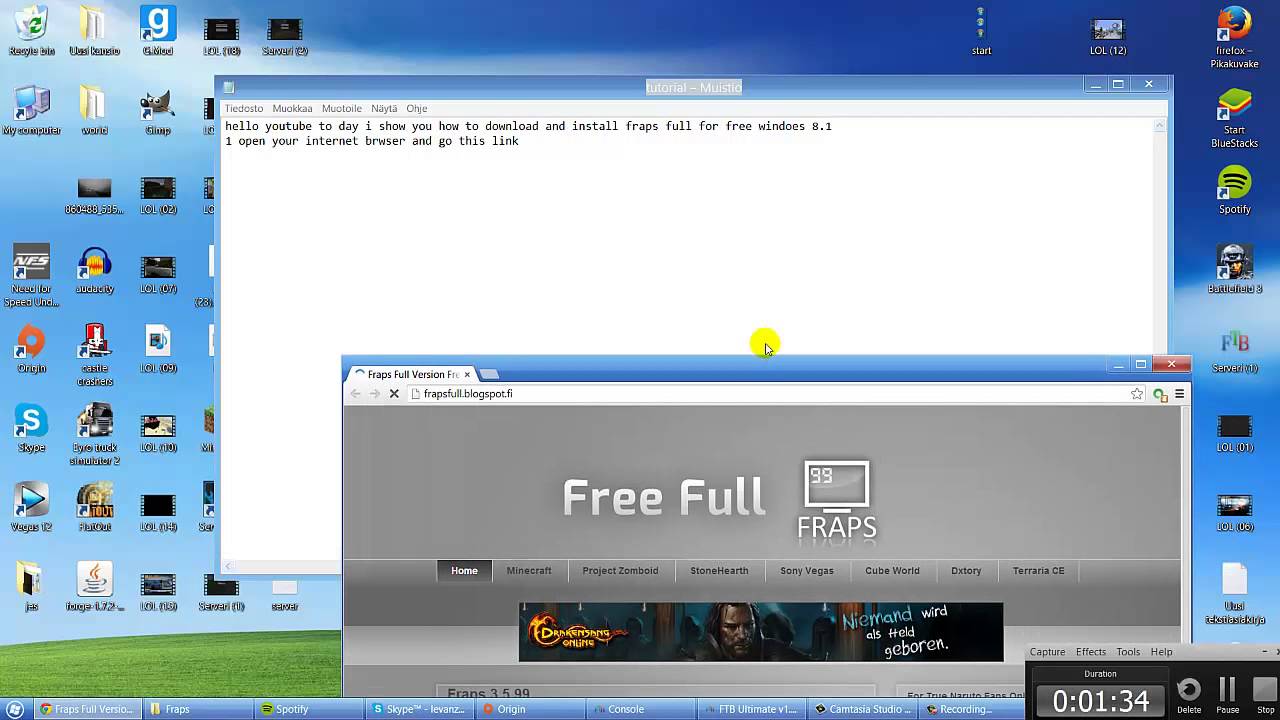Open the Windows Start button

click(17, 709)
